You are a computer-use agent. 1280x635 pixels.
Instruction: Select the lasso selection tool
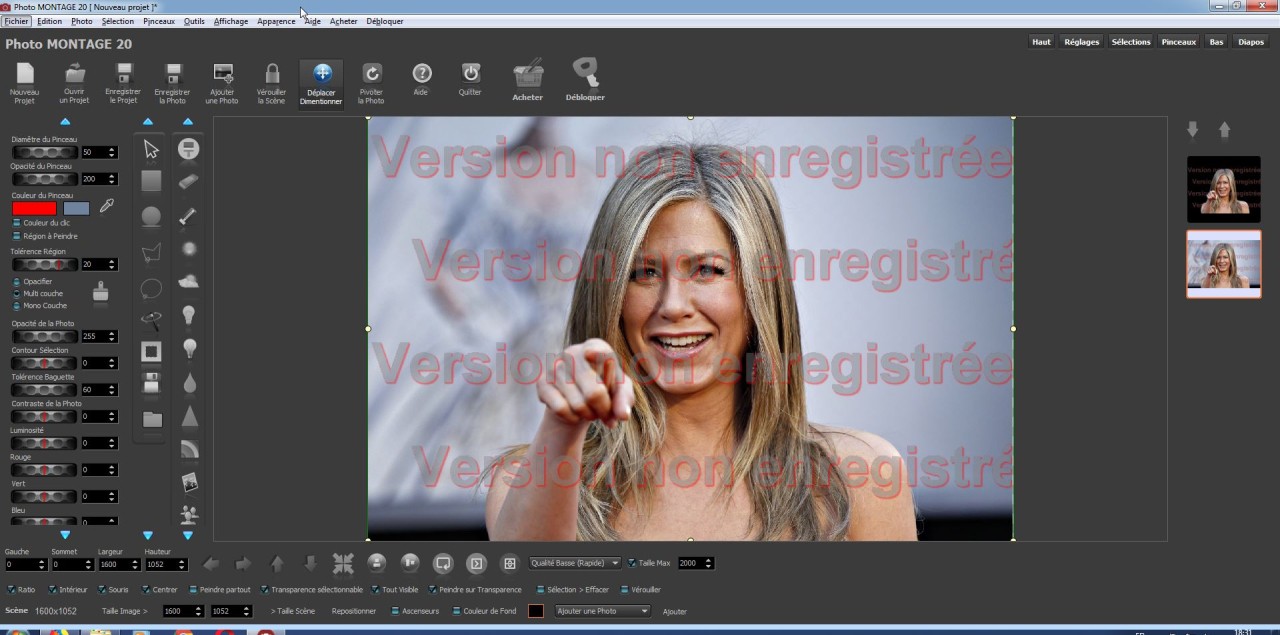click(x=151, y=289)
